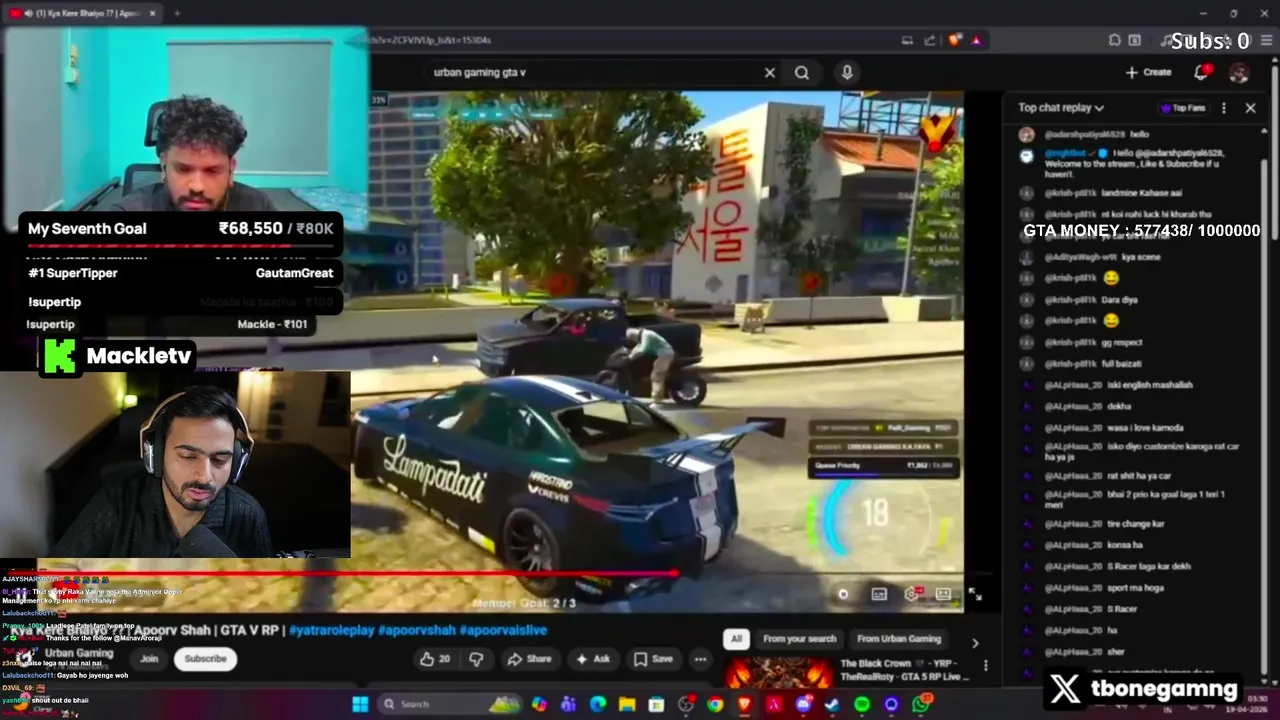This screenshot has width=1280, height=720.
Task: Open WhatsApp from the taskbar
Action: [919, 704]
